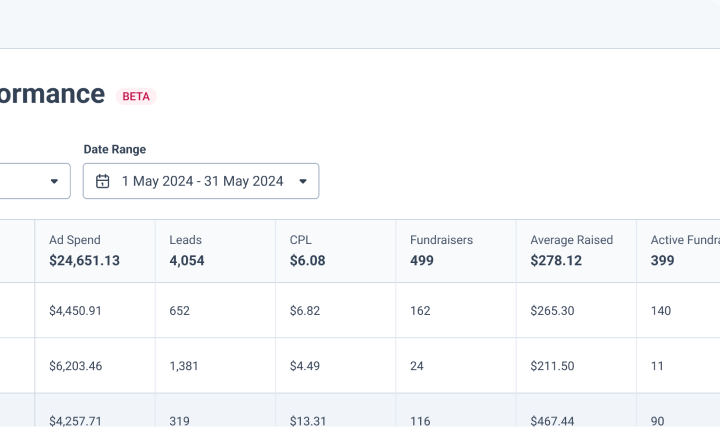
Task: Click the Active Fundraisers total 399
Action: [x=662, y=260]
